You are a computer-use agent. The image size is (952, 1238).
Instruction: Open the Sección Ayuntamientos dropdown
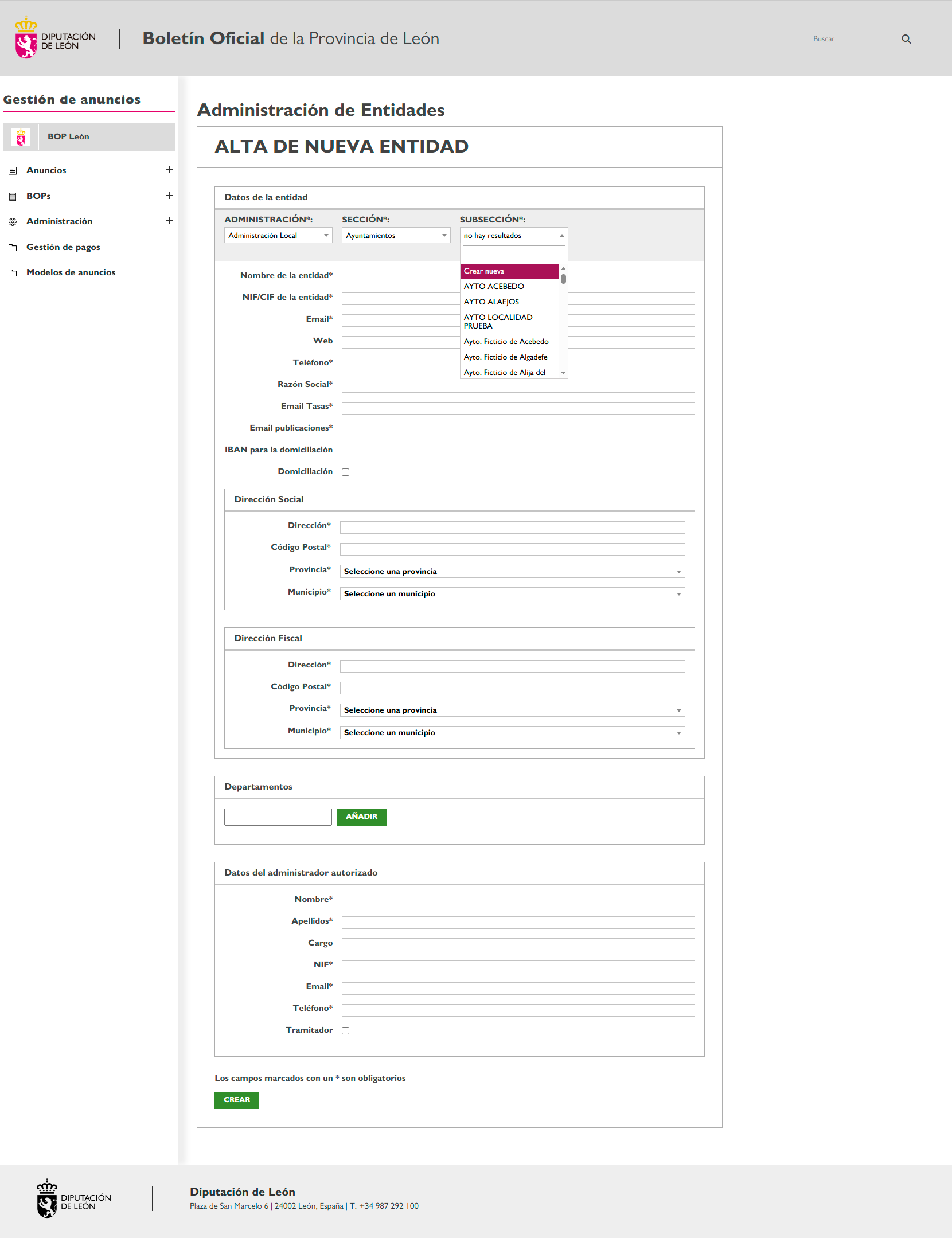(x=396, y=236)
